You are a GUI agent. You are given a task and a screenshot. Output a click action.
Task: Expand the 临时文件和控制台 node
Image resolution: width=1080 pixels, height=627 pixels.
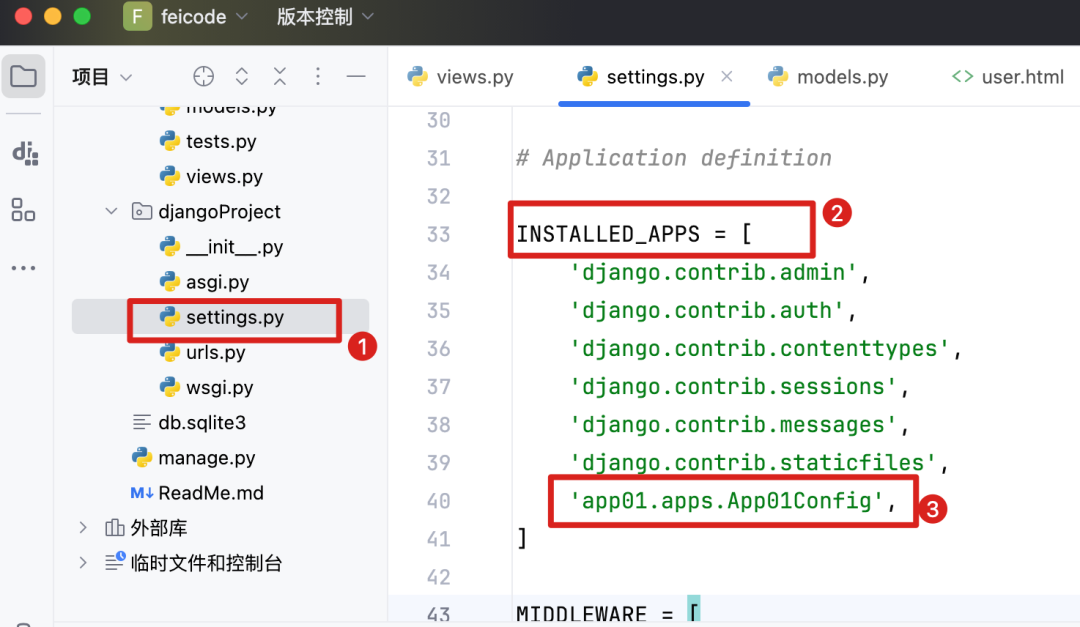[x=82, y=562]
